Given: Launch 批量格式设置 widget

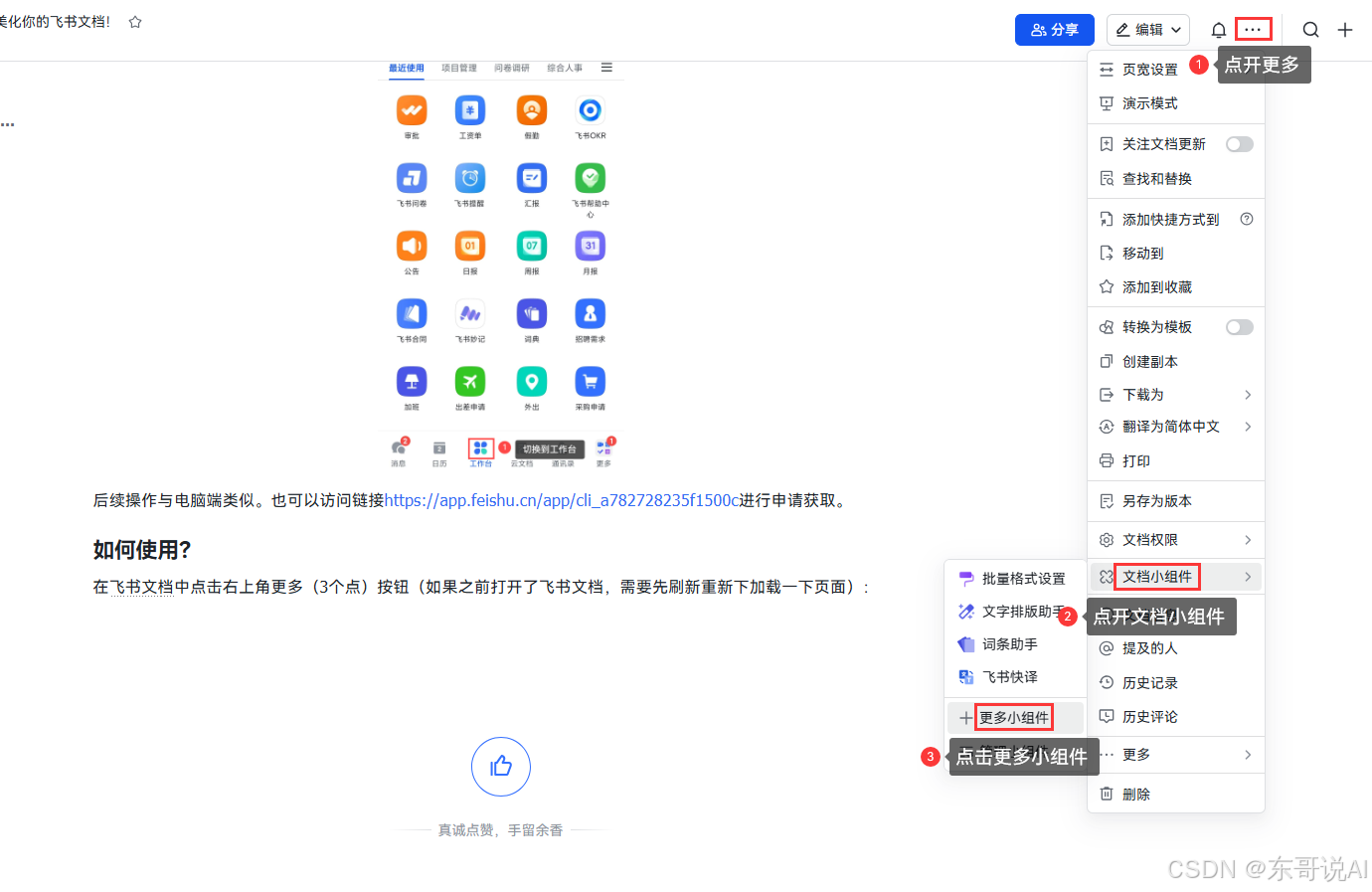Looking at the screenshot, I should point(1015,579).
